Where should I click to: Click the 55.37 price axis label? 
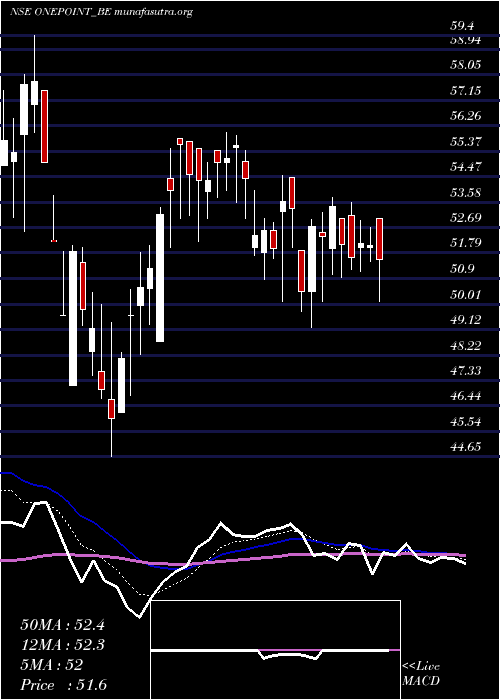[466, 142]
